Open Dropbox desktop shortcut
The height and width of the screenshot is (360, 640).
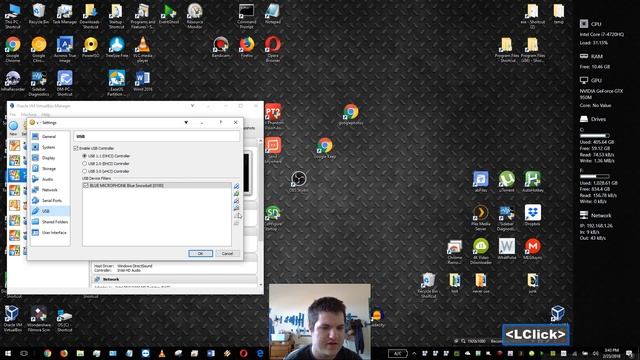click(533, 215)
